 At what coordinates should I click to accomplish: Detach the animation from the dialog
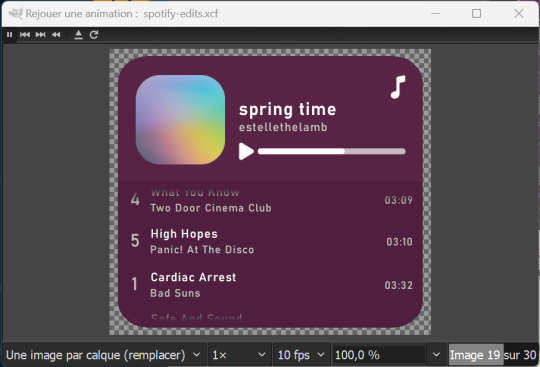(x=79, y=34)
